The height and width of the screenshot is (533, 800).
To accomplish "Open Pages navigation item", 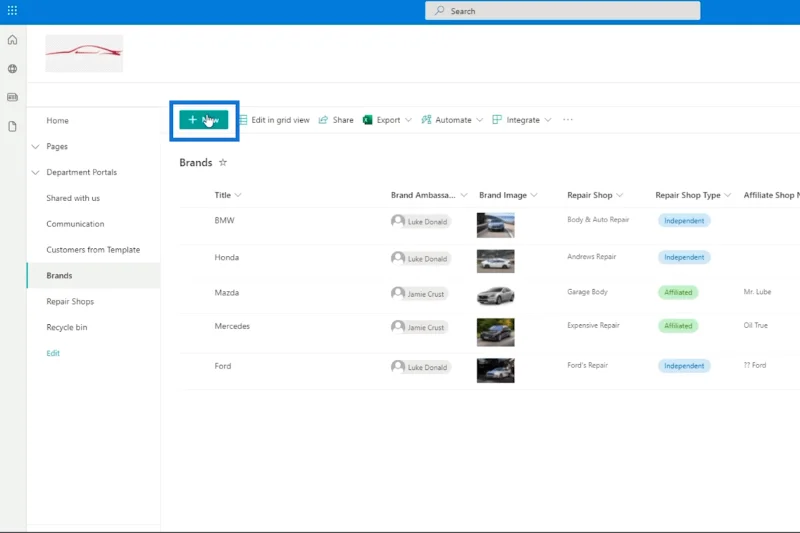I will (x=57, y=146).
